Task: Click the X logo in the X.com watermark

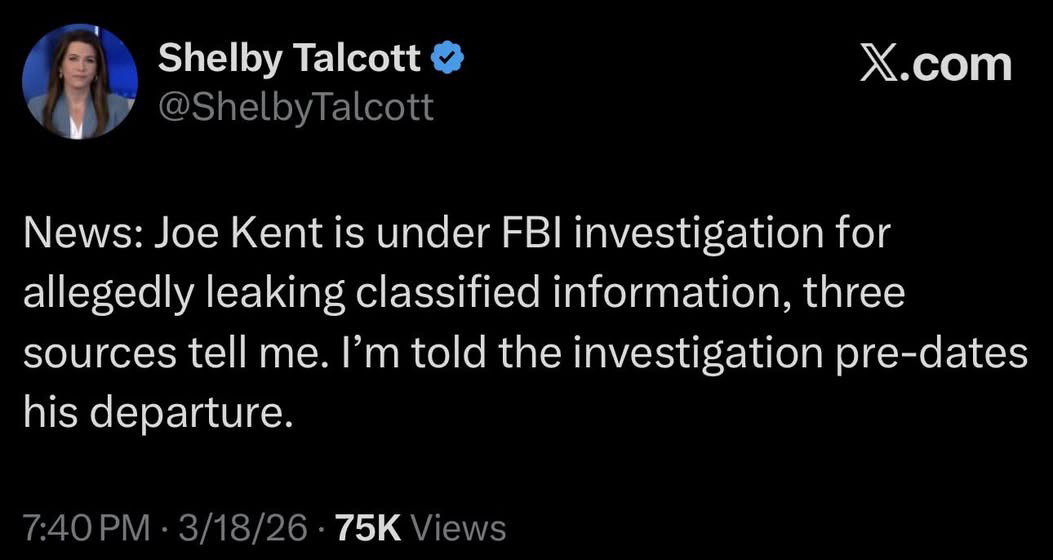Action: [880, 65]
